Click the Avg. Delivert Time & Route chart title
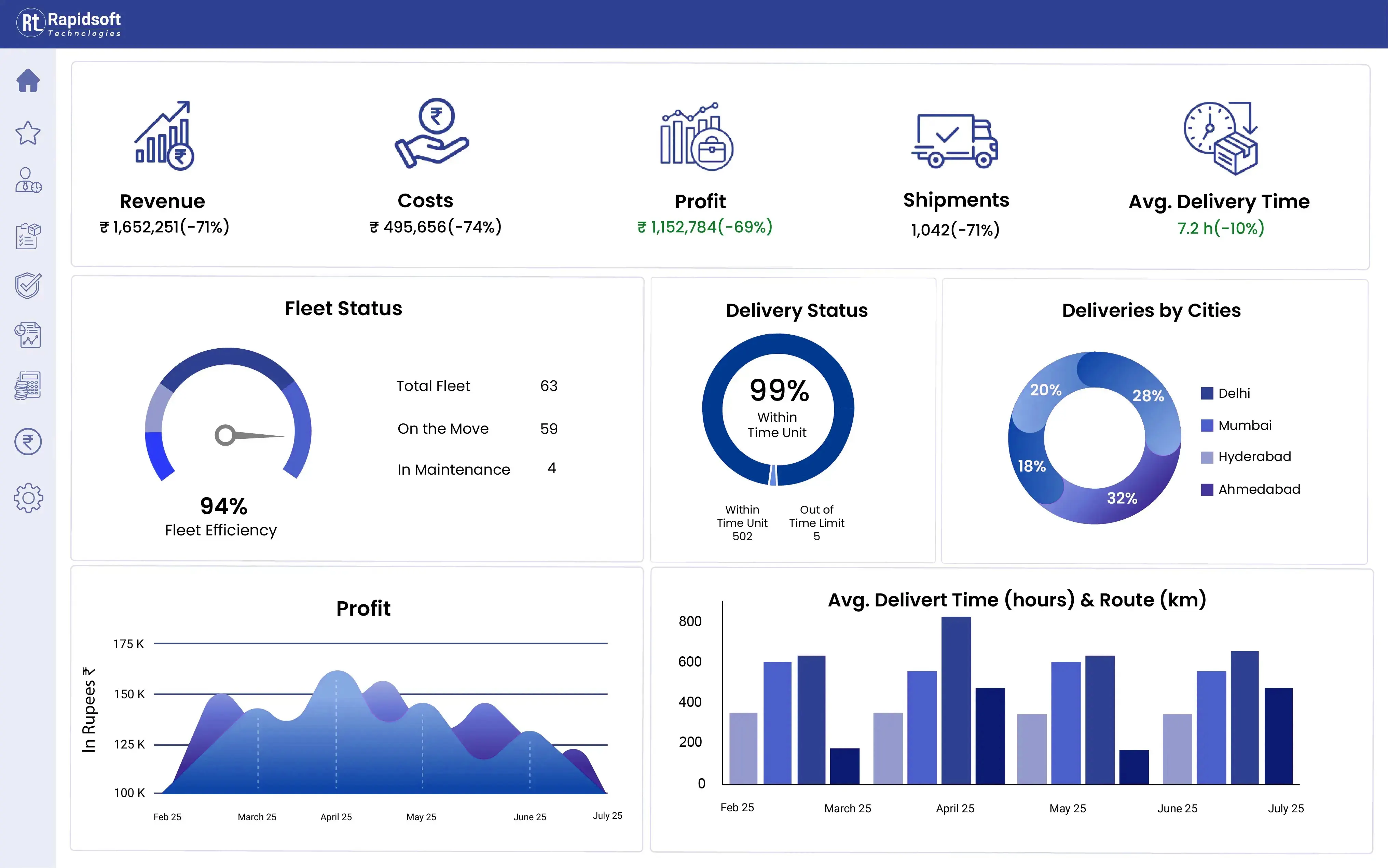The height and width of the screenshot is (868, 1388). 1017,600
